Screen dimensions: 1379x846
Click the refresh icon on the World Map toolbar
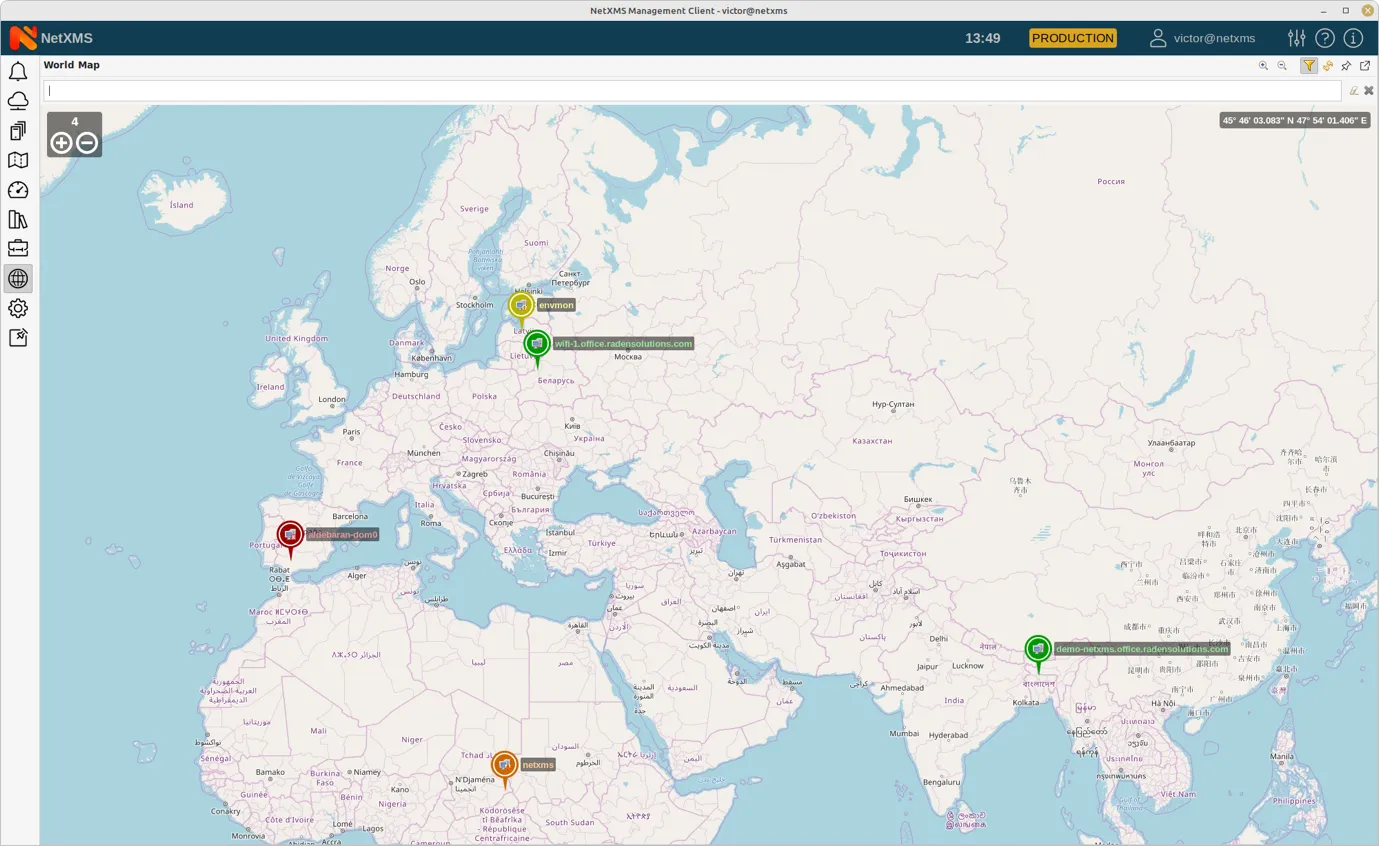(x=1328, y=65)
